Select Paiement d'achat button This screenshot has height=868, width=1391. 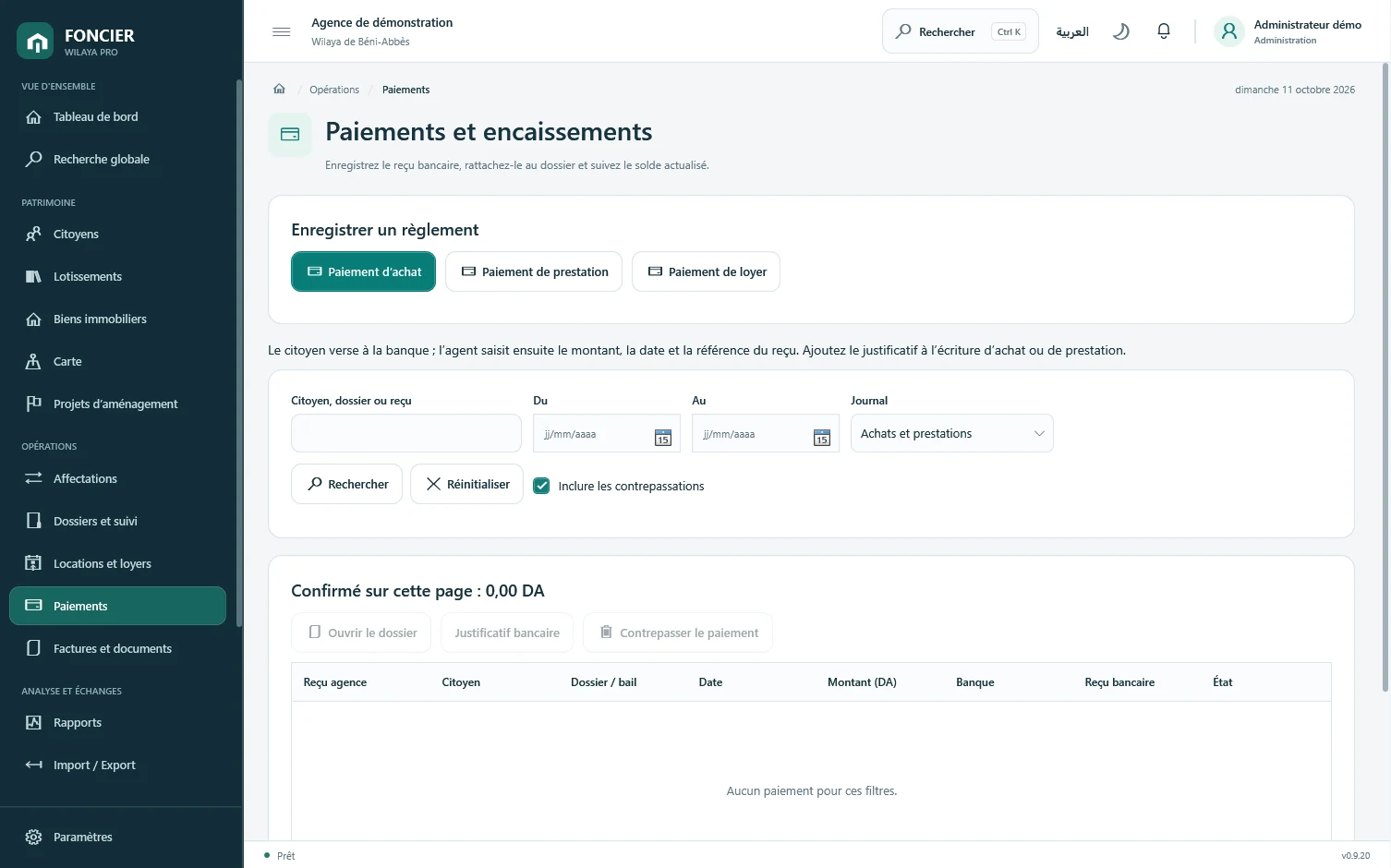pyautogui.click(x=363, y=271)
